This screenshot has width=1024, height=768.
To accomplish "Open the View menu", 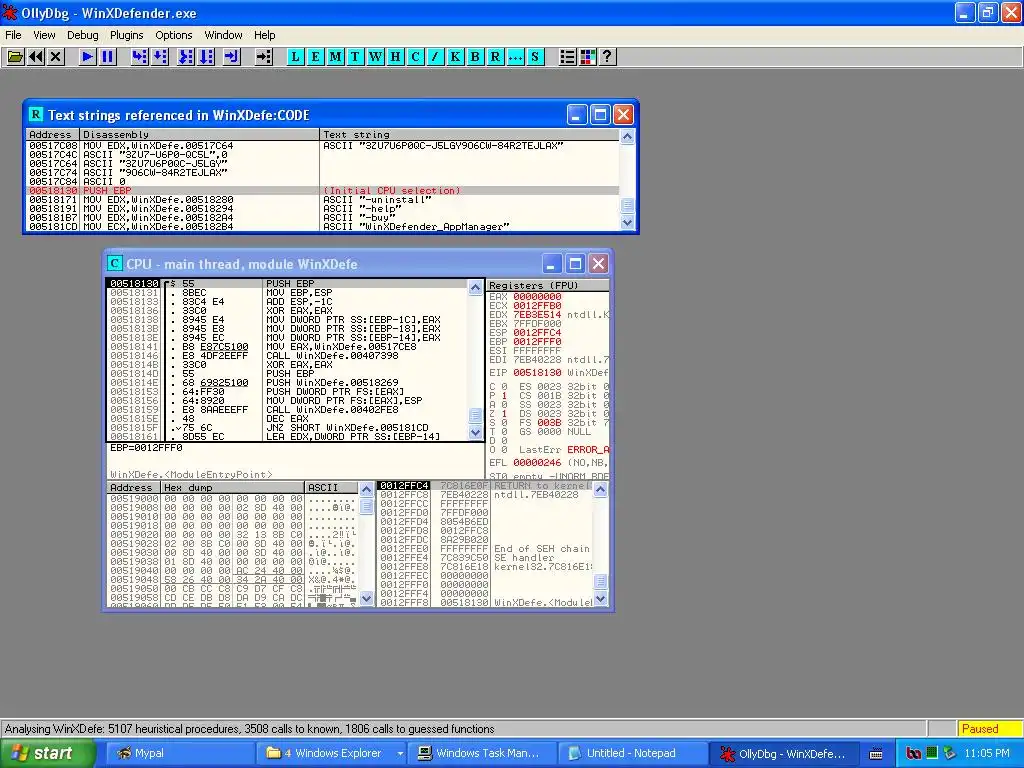I will coord(44,35).
